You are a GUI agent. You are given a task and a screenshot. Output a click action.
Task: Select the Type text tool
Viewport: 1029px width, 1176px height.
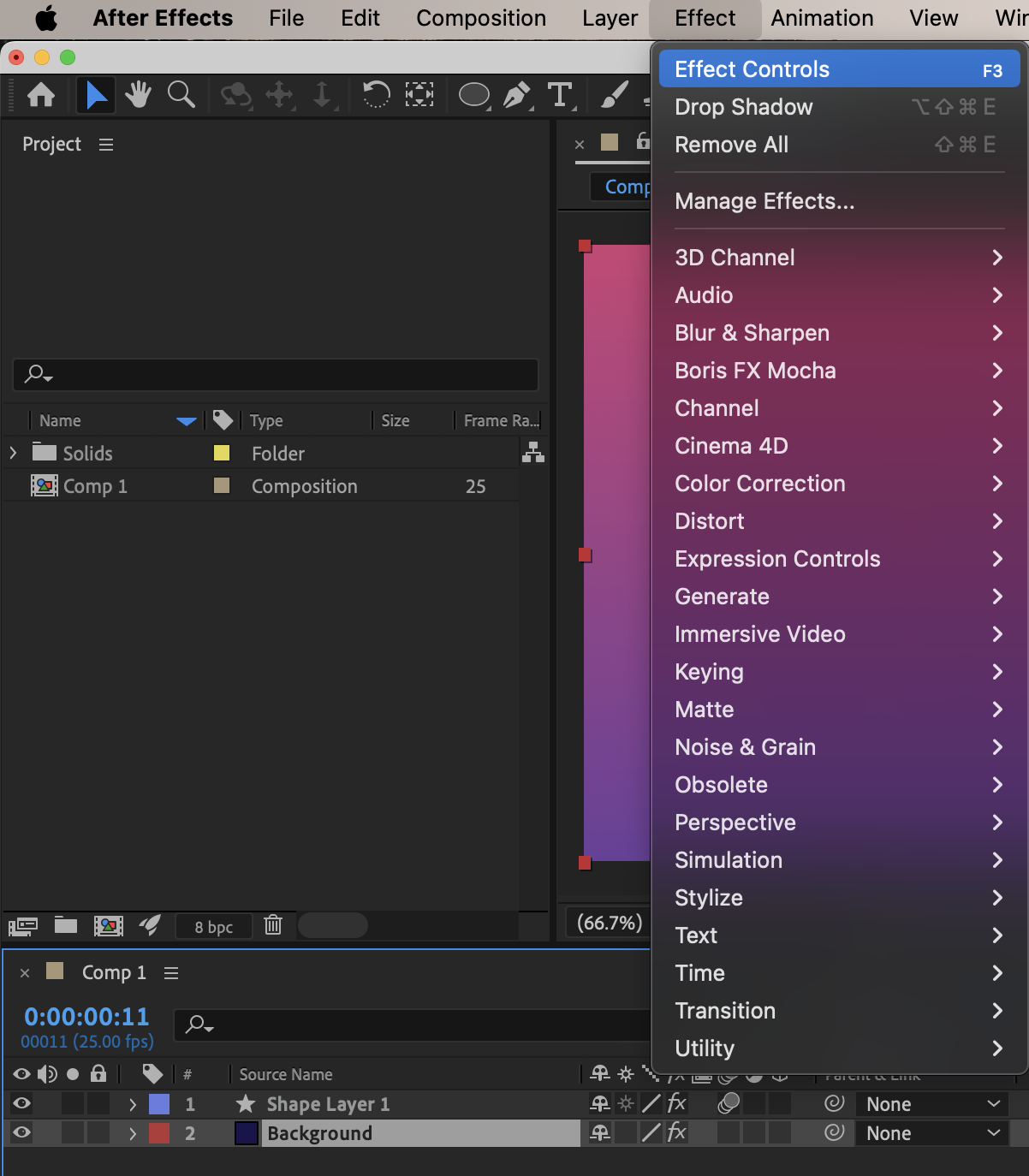tap(560, 95)
